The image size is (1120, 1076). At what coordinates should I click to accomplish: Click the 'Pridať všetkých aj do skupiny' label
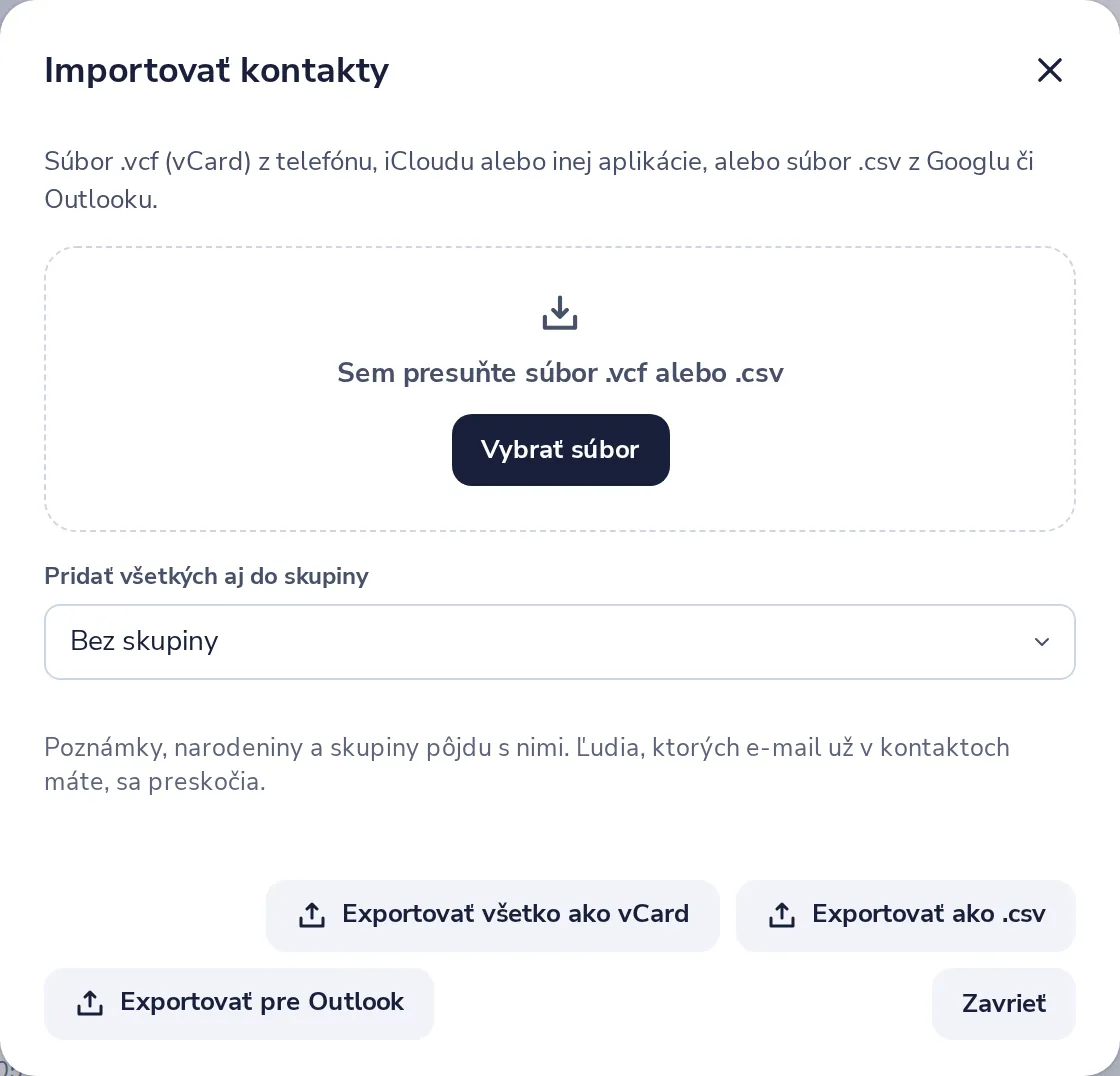click(206, 576)
